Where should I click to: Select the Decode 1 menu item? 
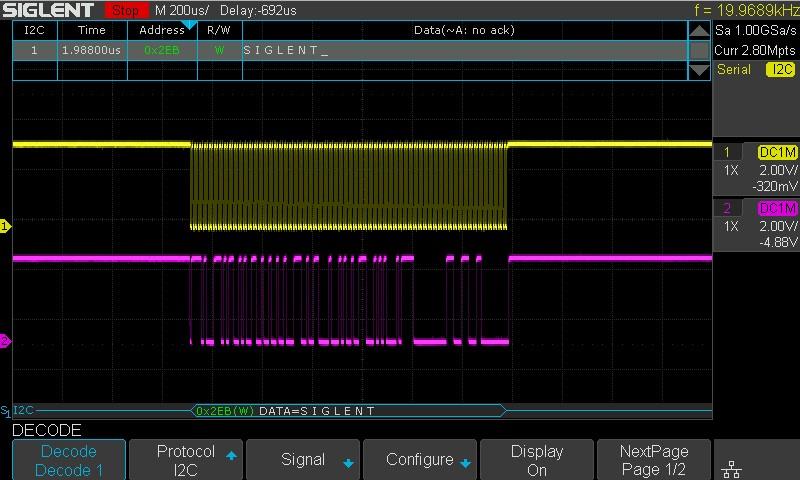69,460
